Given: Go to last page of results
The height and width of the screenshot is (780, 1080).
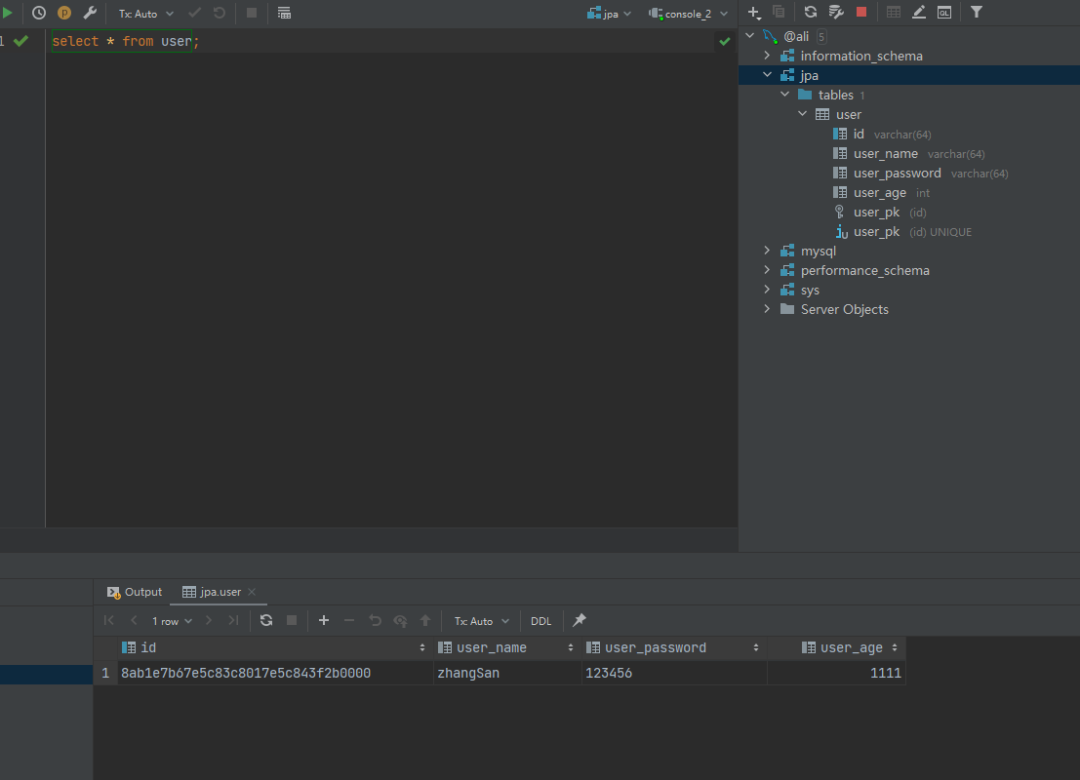Looking at the screenshot, I should click(x=233, y=620).
